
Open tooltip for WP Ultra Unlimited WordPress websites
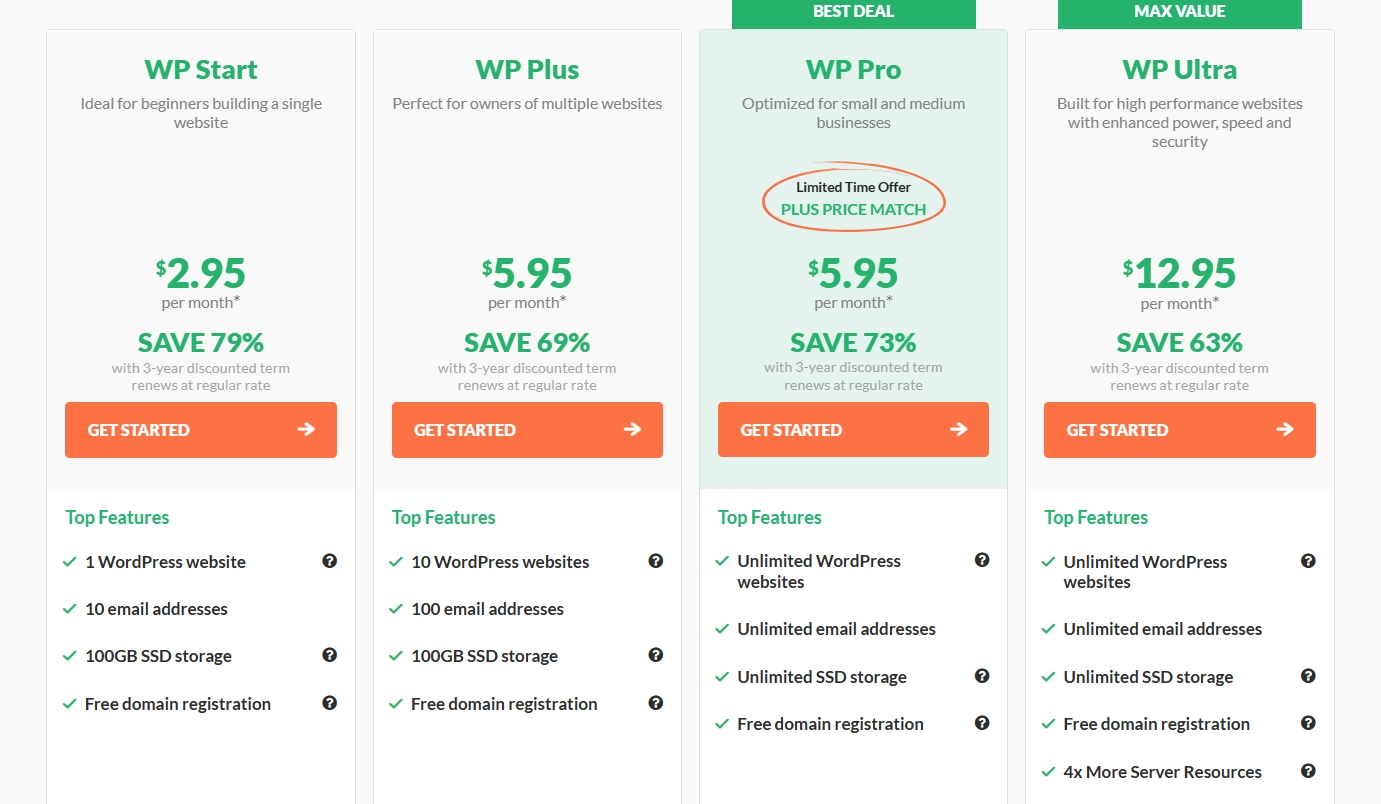point(1308,561)
